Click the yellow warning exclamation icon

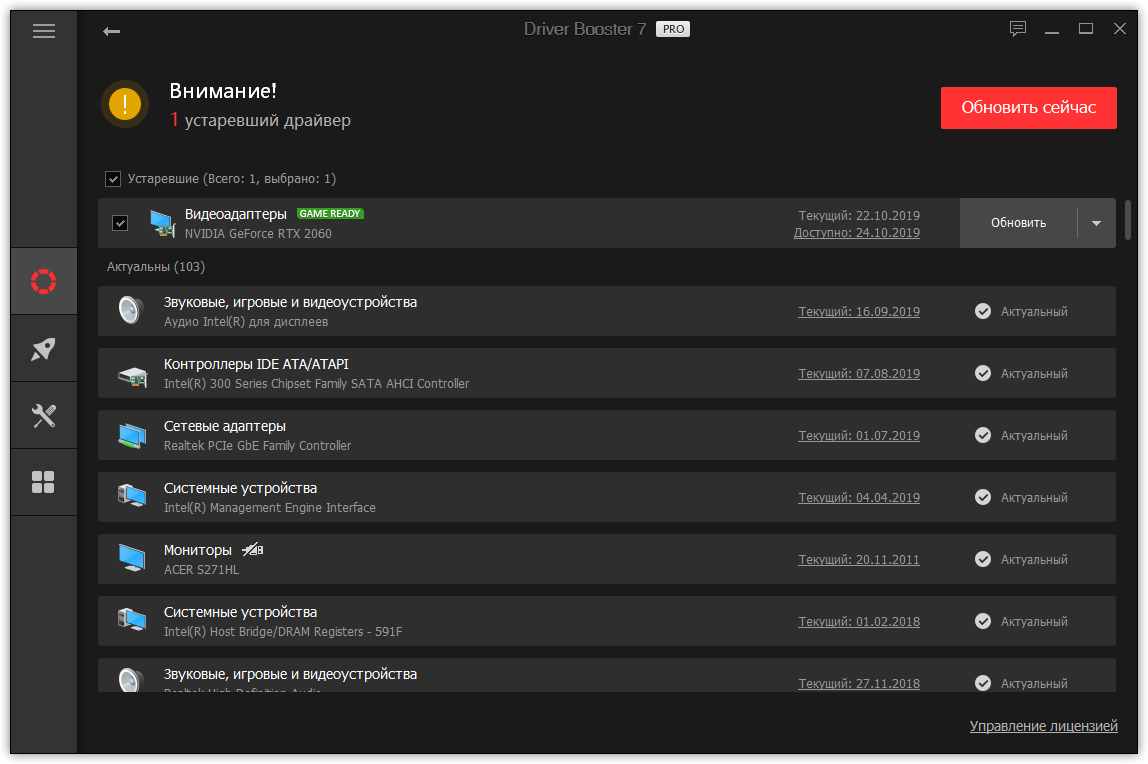[x=125, y=104]
